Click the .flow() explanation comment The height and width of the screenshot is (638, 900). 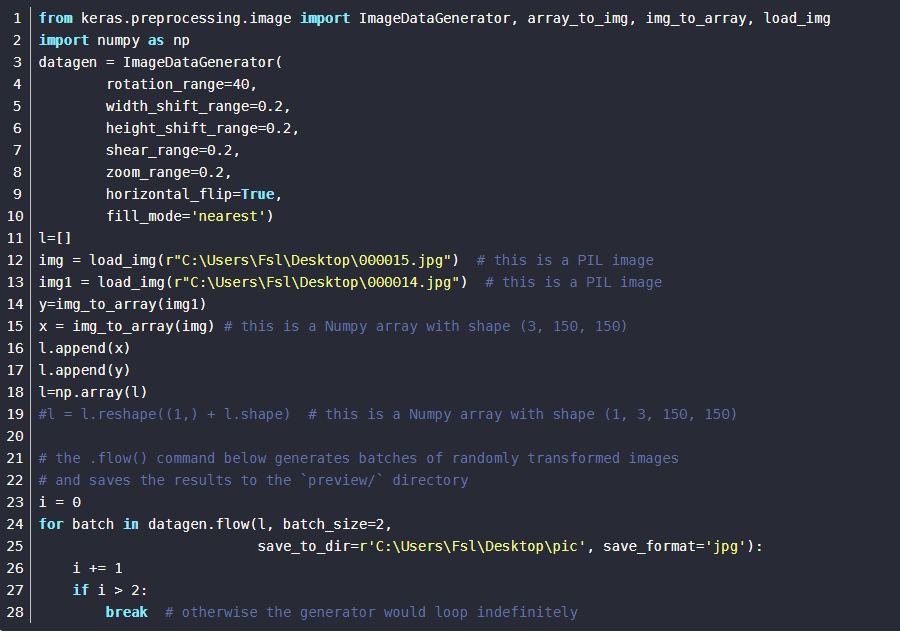coord(360,458)
